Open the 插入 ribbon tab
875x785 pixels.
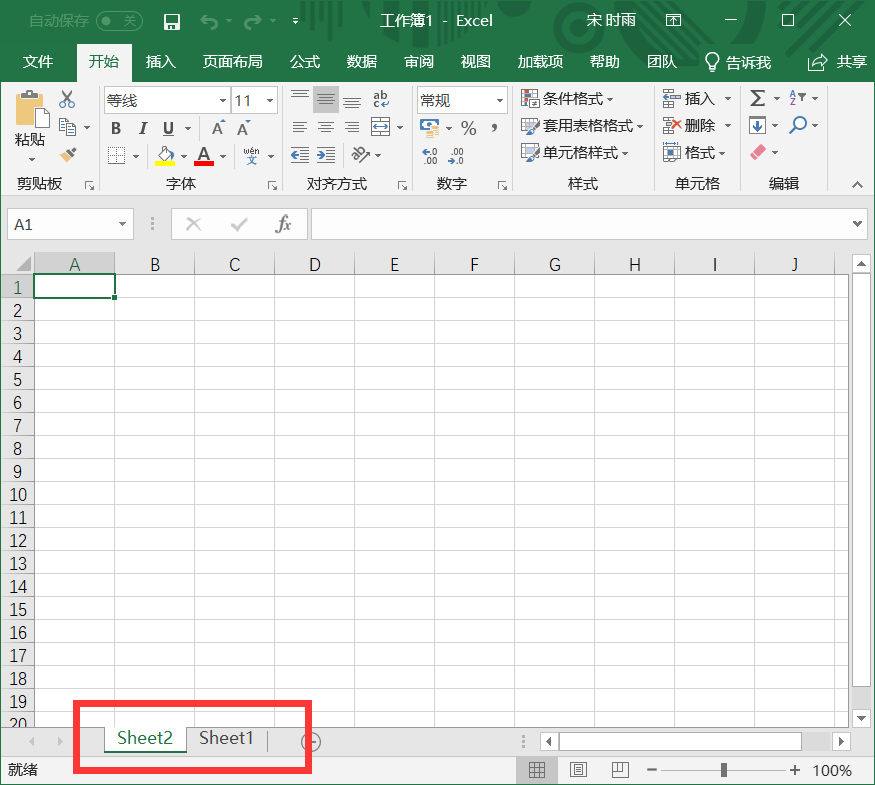[x=160, y=62]
